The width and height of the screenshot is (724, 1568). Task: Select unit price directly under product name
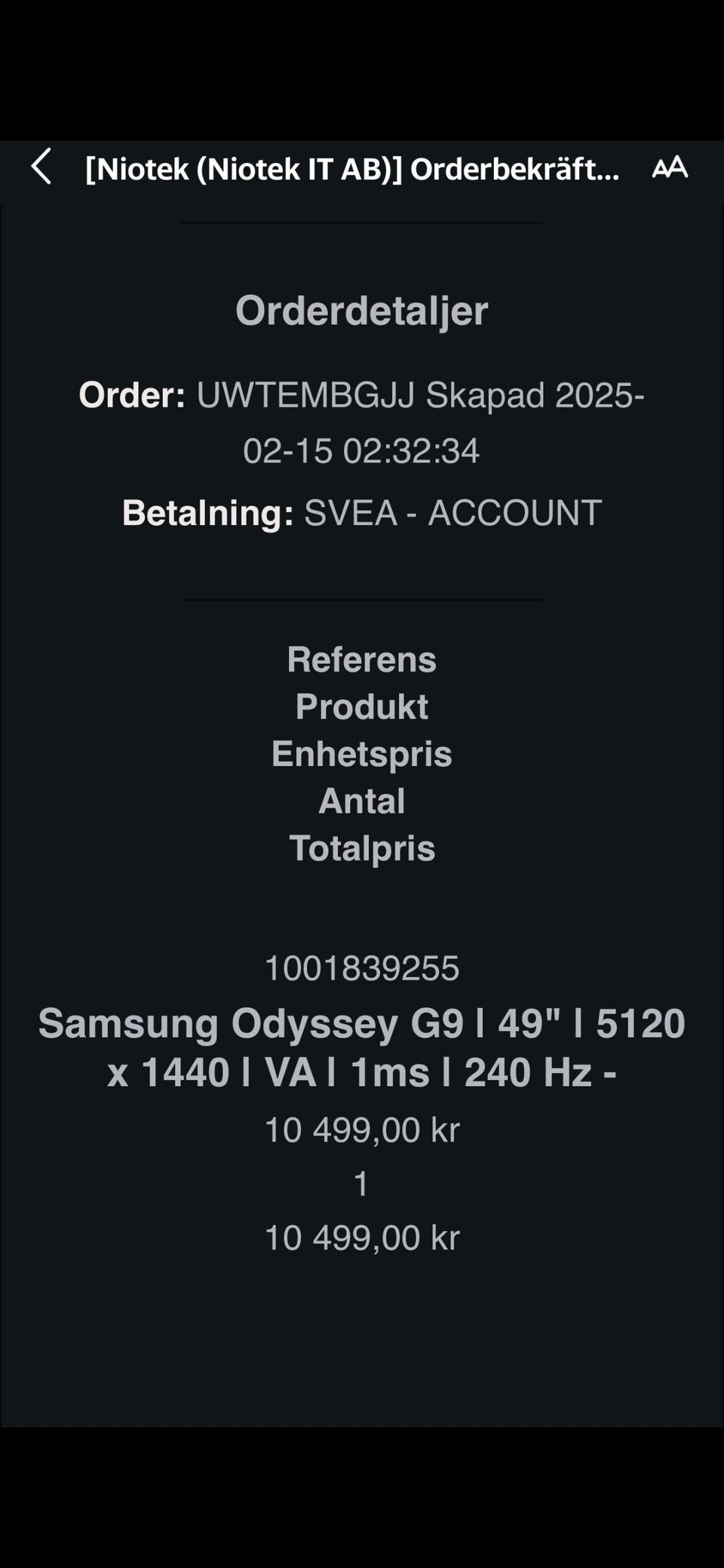[x=362, y=1130]
